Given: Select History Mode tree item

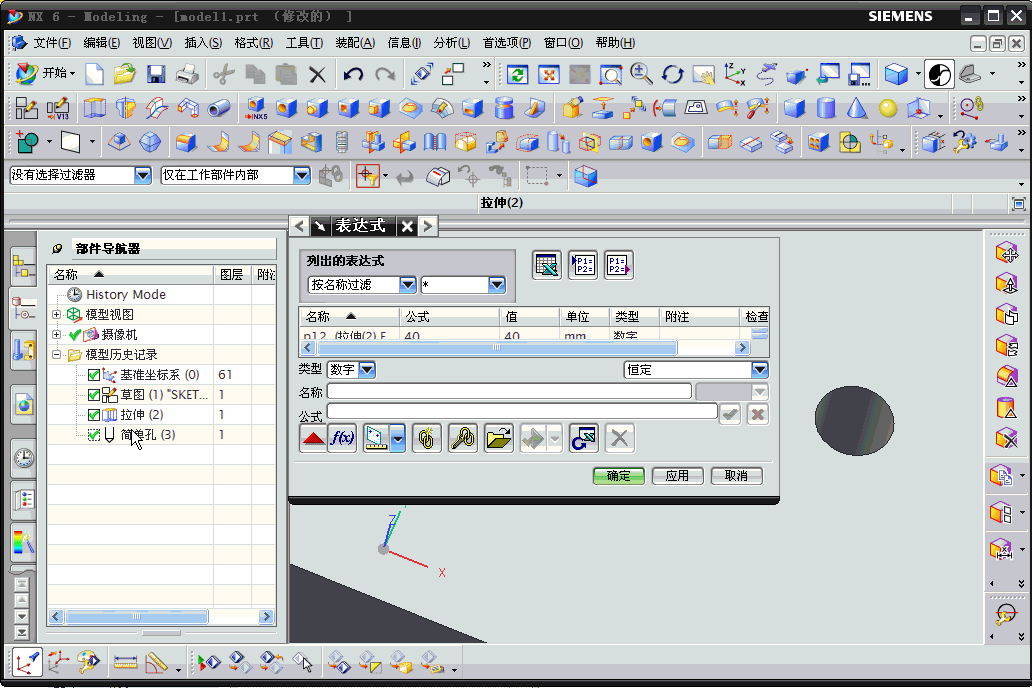Looking at the screenshot, I should [126, 295].
